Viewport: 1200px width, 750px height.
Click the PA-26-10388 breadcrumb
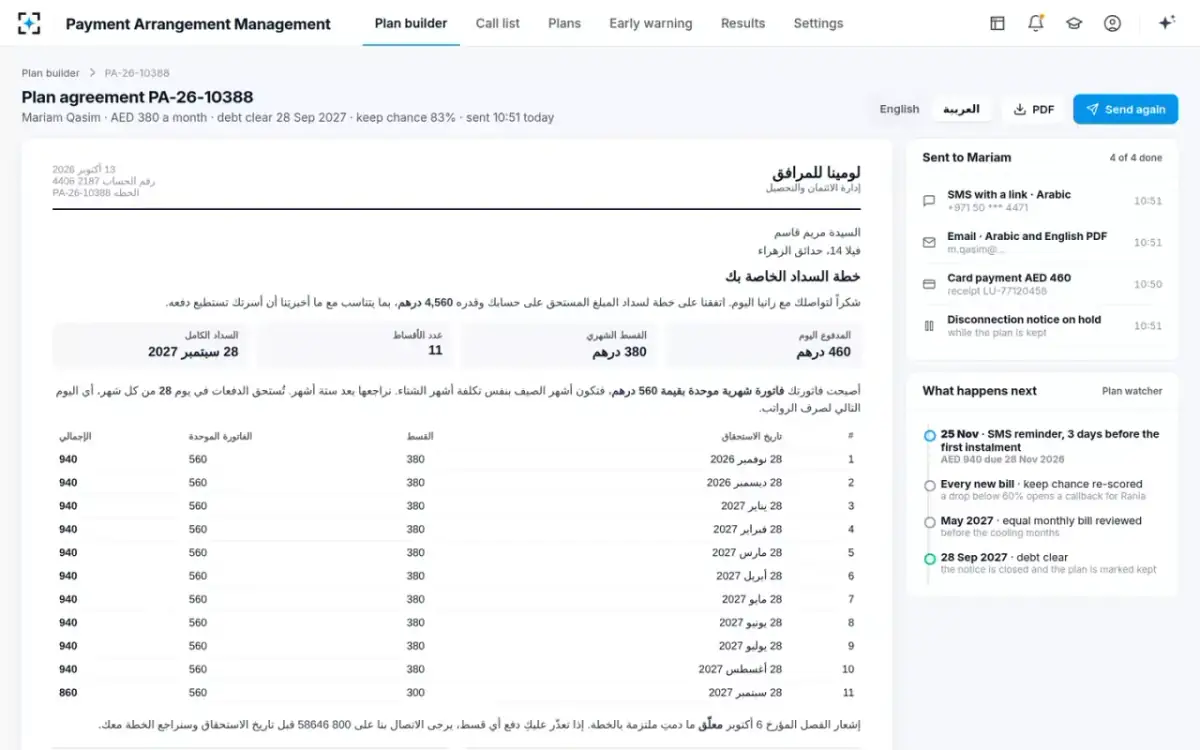[137, 73]
